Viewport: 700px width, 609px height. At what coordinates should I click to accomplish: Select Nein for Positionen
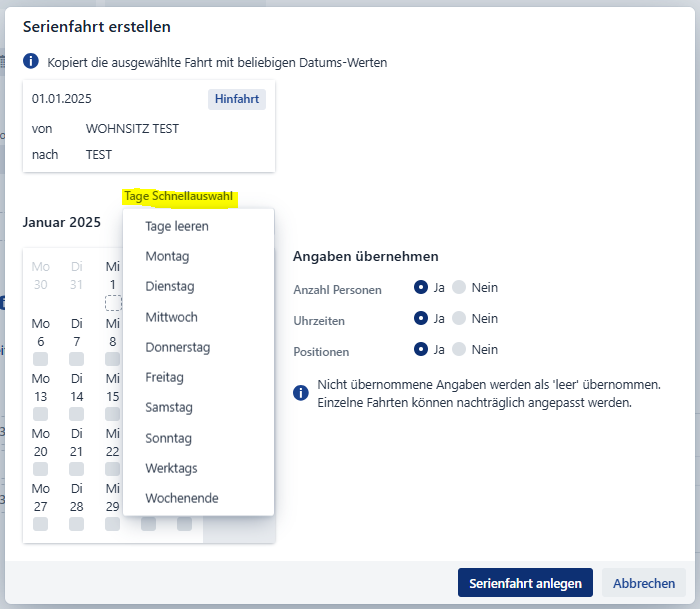tap(459, 349)
